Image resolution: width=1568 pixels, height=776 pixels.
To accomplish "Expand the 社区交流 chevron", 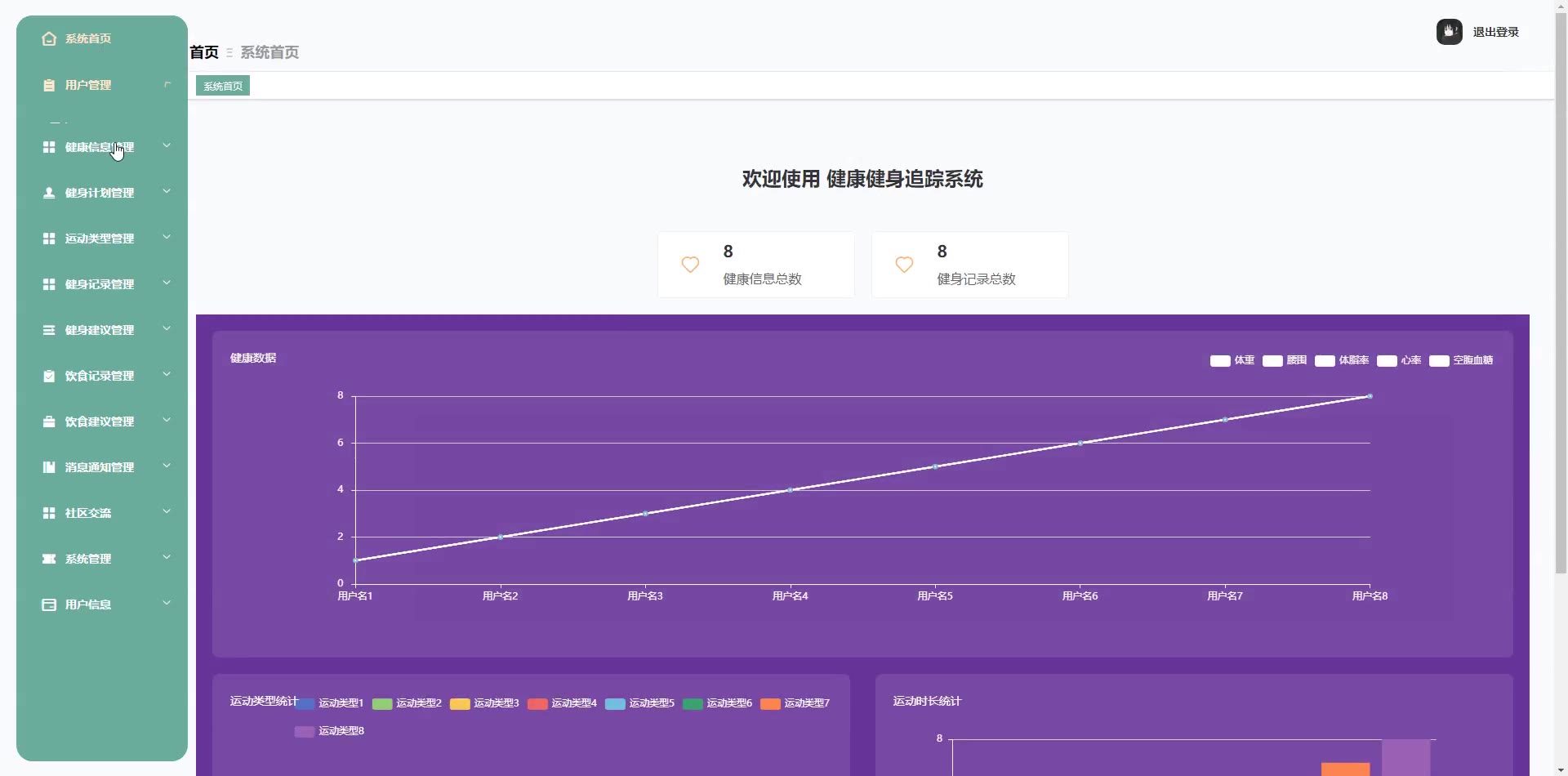I will click(167, 512).
